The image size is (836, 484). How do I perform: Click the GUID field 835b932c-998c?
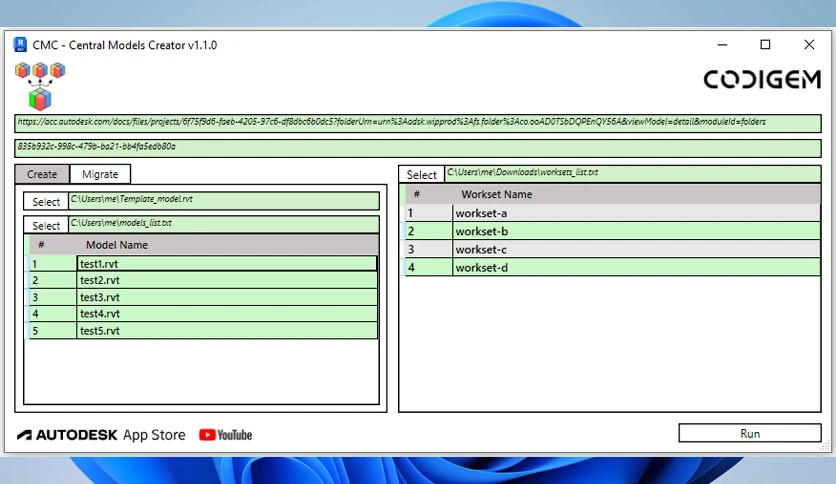click(x=418, y=148)
